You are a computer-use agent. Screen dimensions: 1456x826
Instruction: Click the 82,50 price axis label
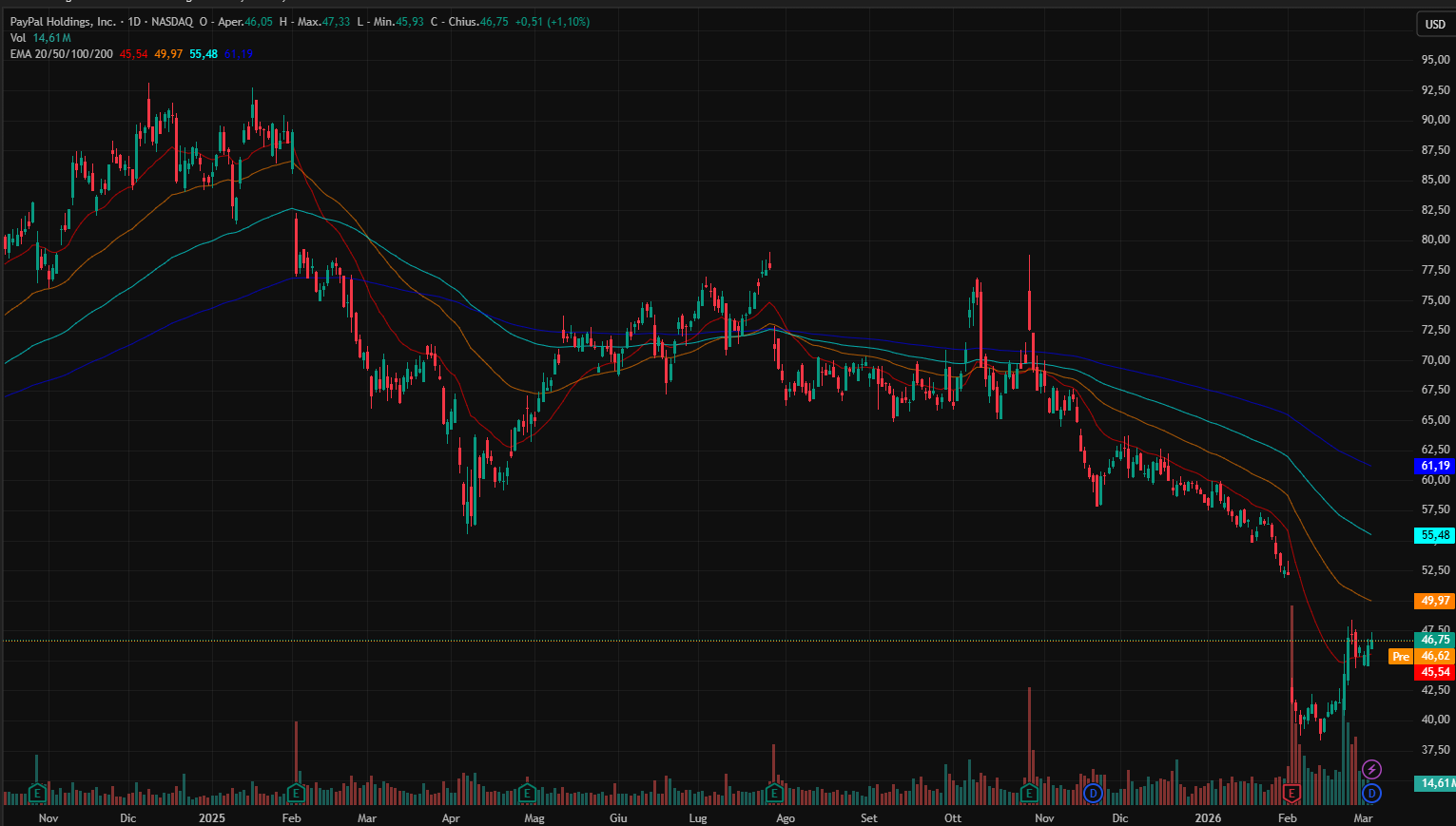point(1435,210)
